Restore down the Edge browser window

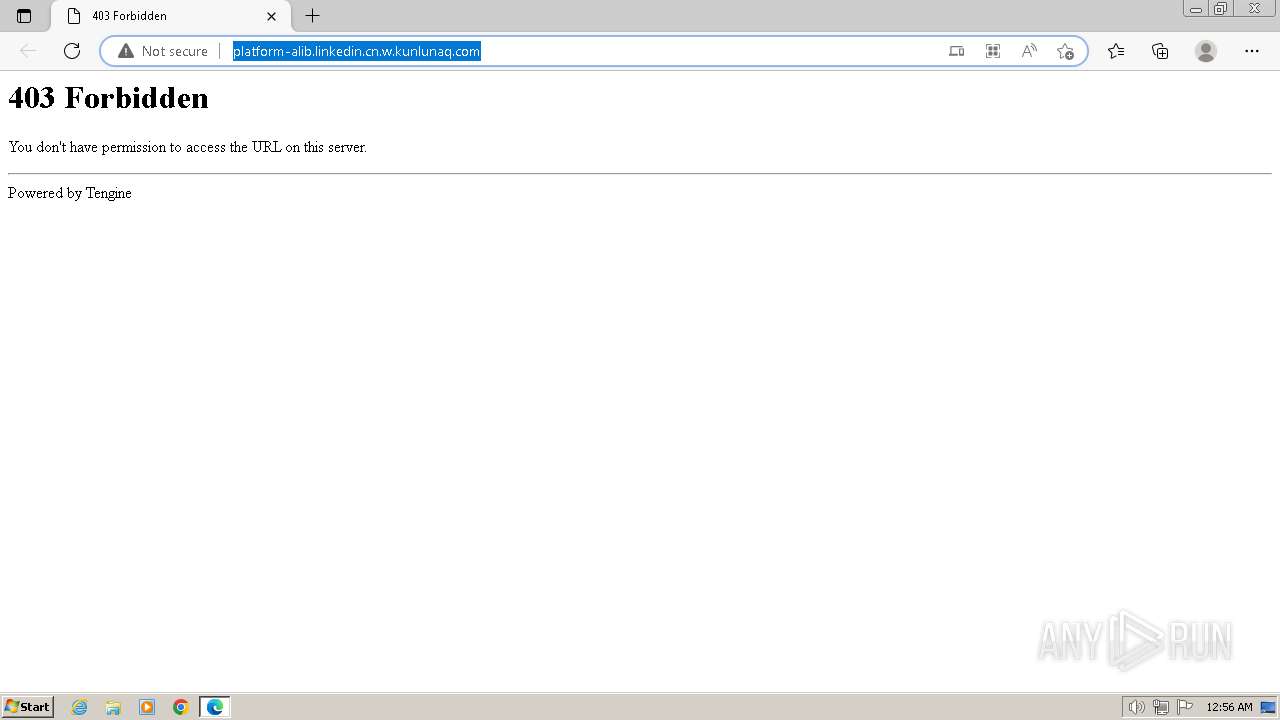pyautogui.click(x=1220, y=9)
